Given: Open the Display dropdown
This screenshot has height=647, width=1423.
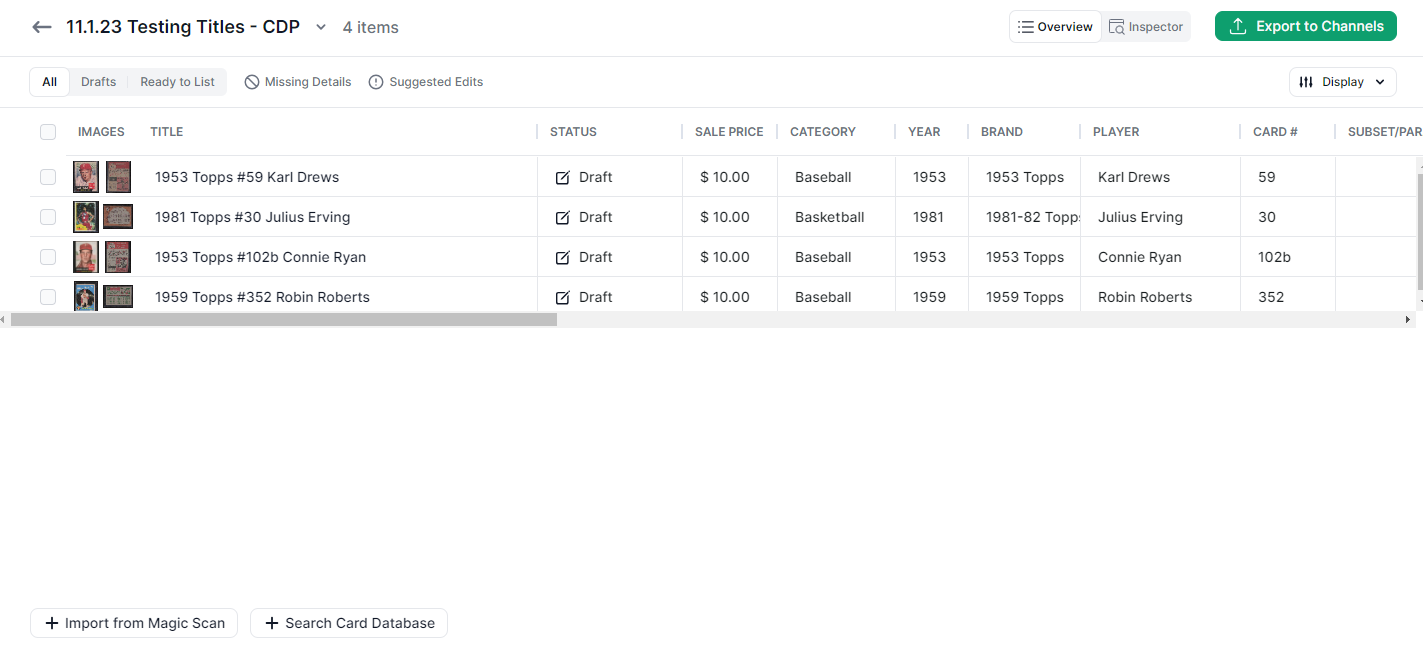Looking at the screenshot, I should point(1343,82).
